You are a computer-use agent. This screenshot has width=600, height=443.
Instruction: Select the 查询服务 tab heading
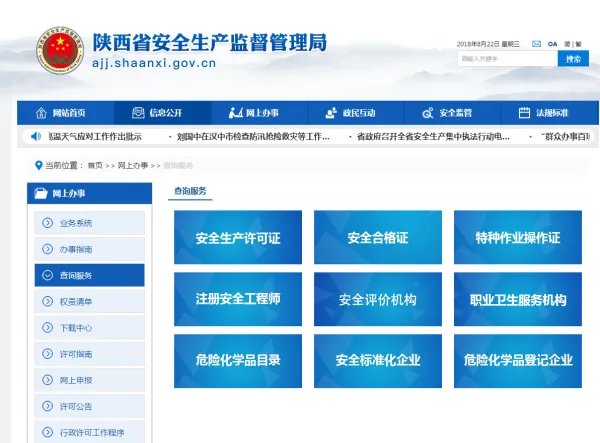point(190,191)
